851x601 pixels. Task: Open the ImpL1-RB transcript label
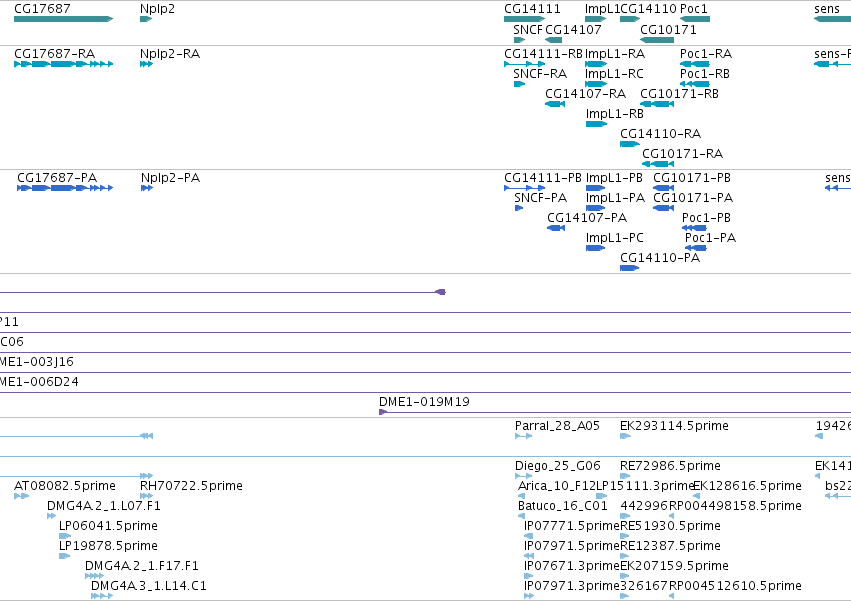tap(615, 114)
